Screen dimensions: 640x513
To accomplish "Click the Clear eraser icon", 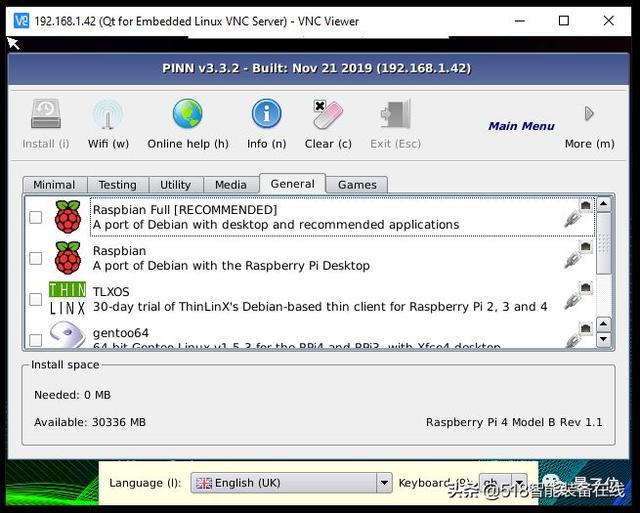I will tap(328, 114).
